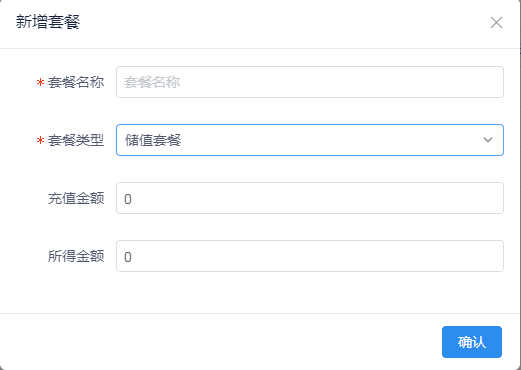Click the 0 value in 所得金额

click(128, 257)
